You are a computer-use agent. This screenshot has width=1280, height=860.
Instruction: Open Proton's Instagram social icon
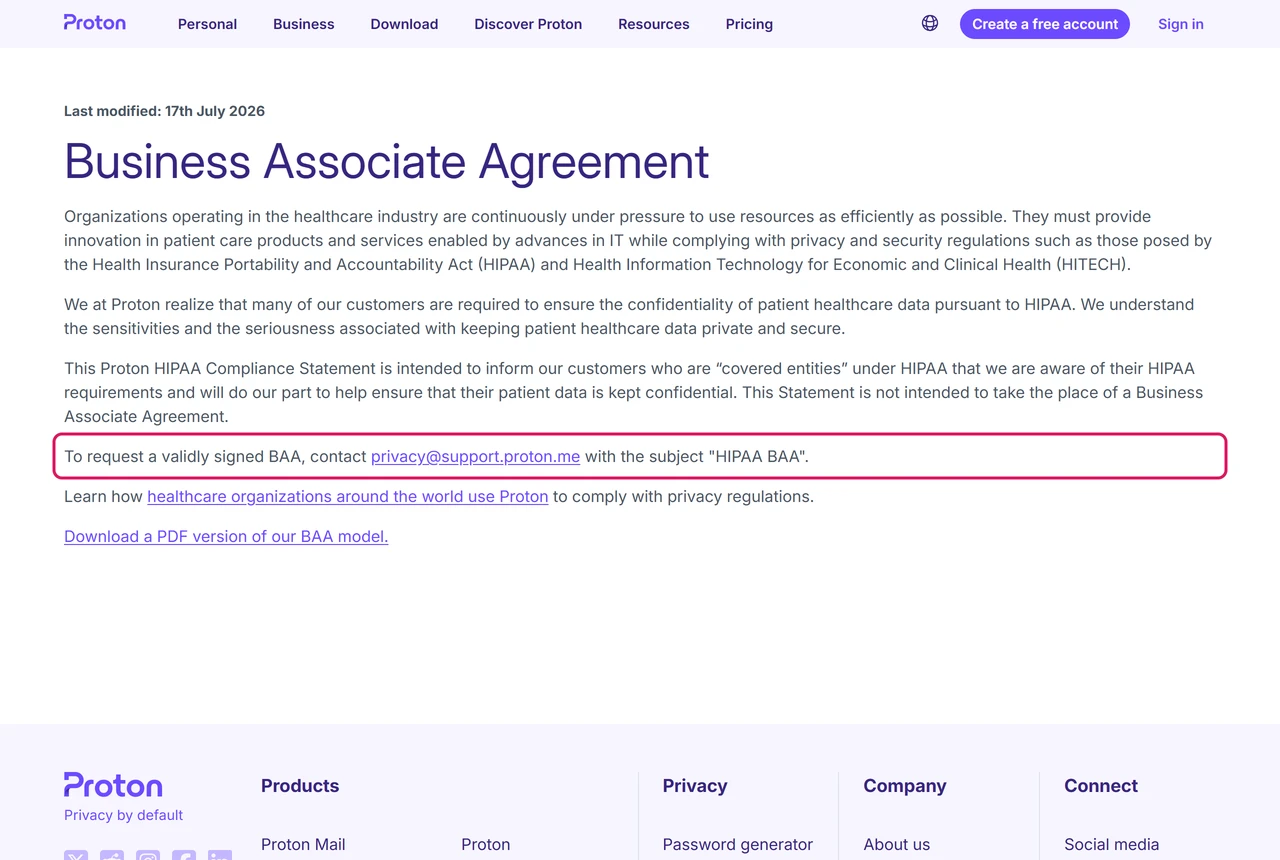point(148,856)
